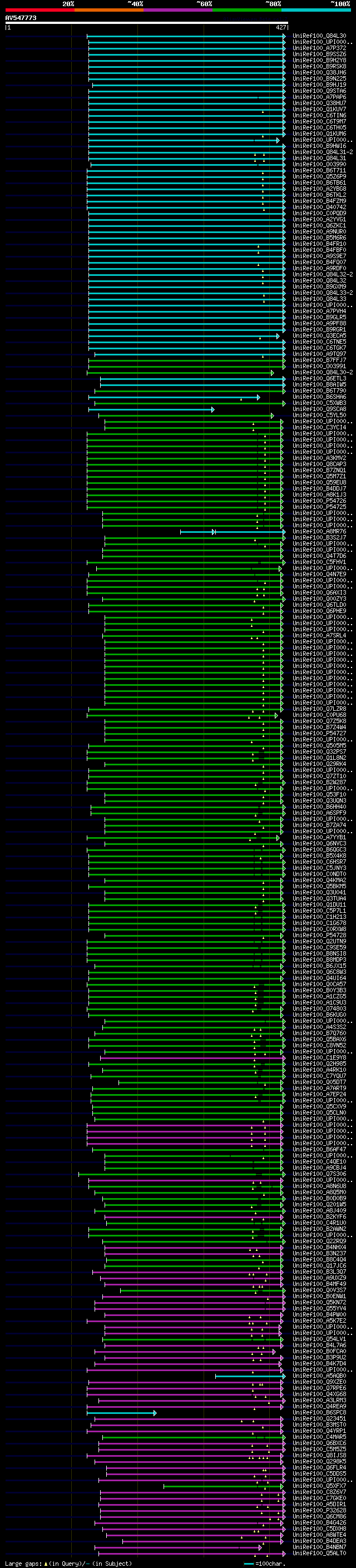Click the cyan alignment bar for UniRef100_B6SPC6
This screenshot has height=1568, width=356.
[x=122, y=1413]
